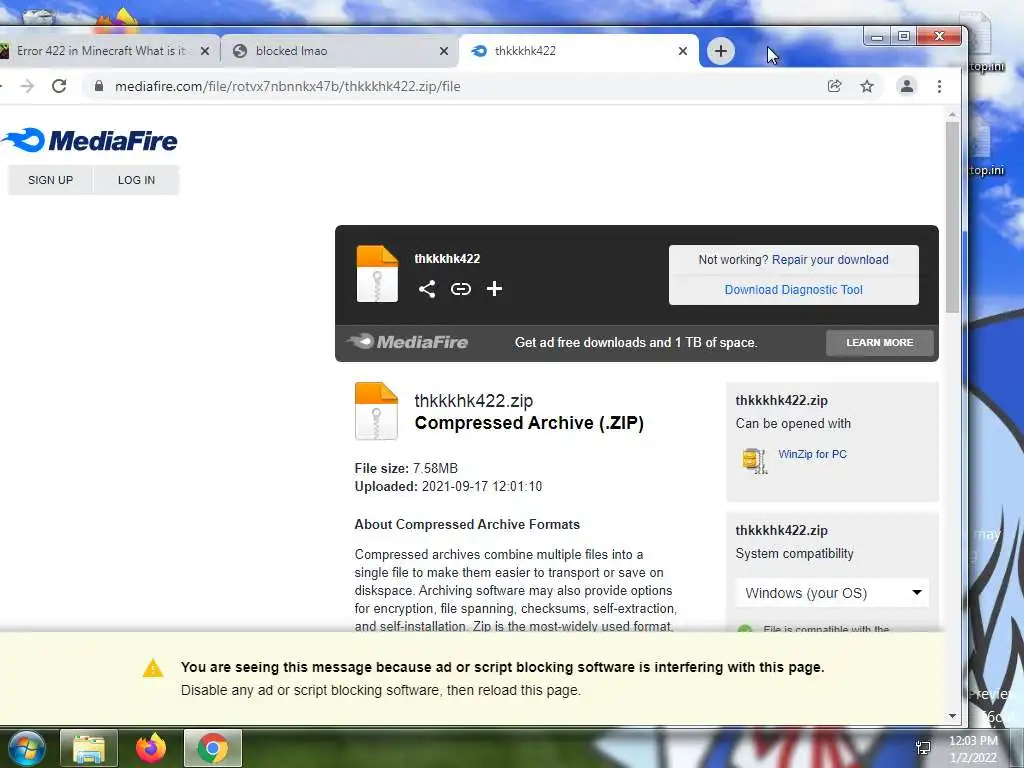Click the zip file icon in dark banner
The width and height of the screenshot is (1024, 768).
(377, 274)
